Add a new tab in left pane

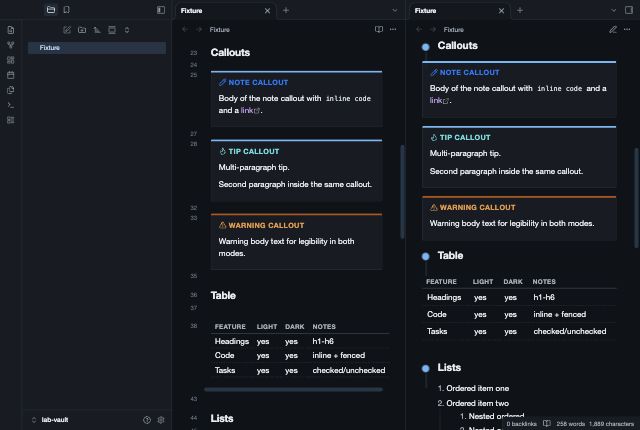[x=286, y=11]
